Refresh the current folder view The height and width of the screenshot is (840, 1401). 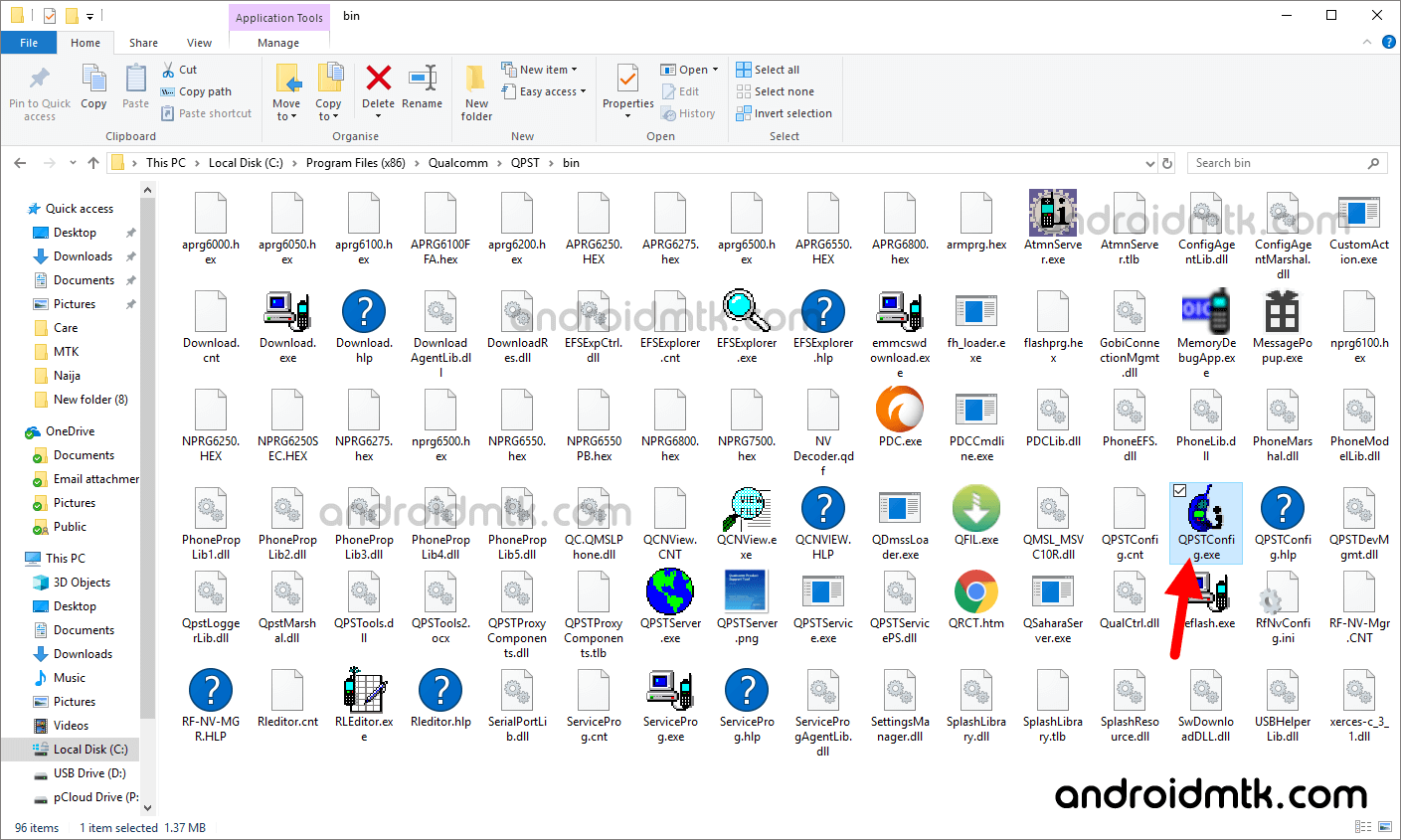point(1168,163)
